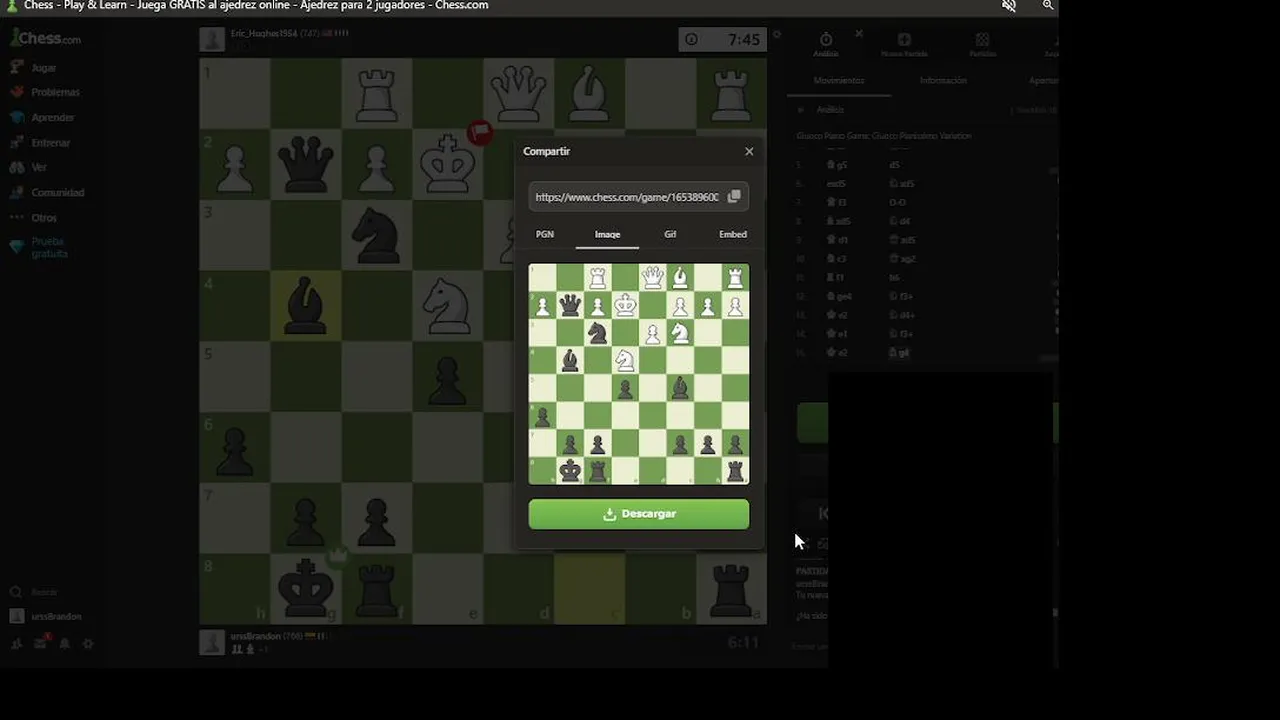Click the Eric_Hughes1984 player name
This screenshot has width=1280, height=720.
(264, 33)
